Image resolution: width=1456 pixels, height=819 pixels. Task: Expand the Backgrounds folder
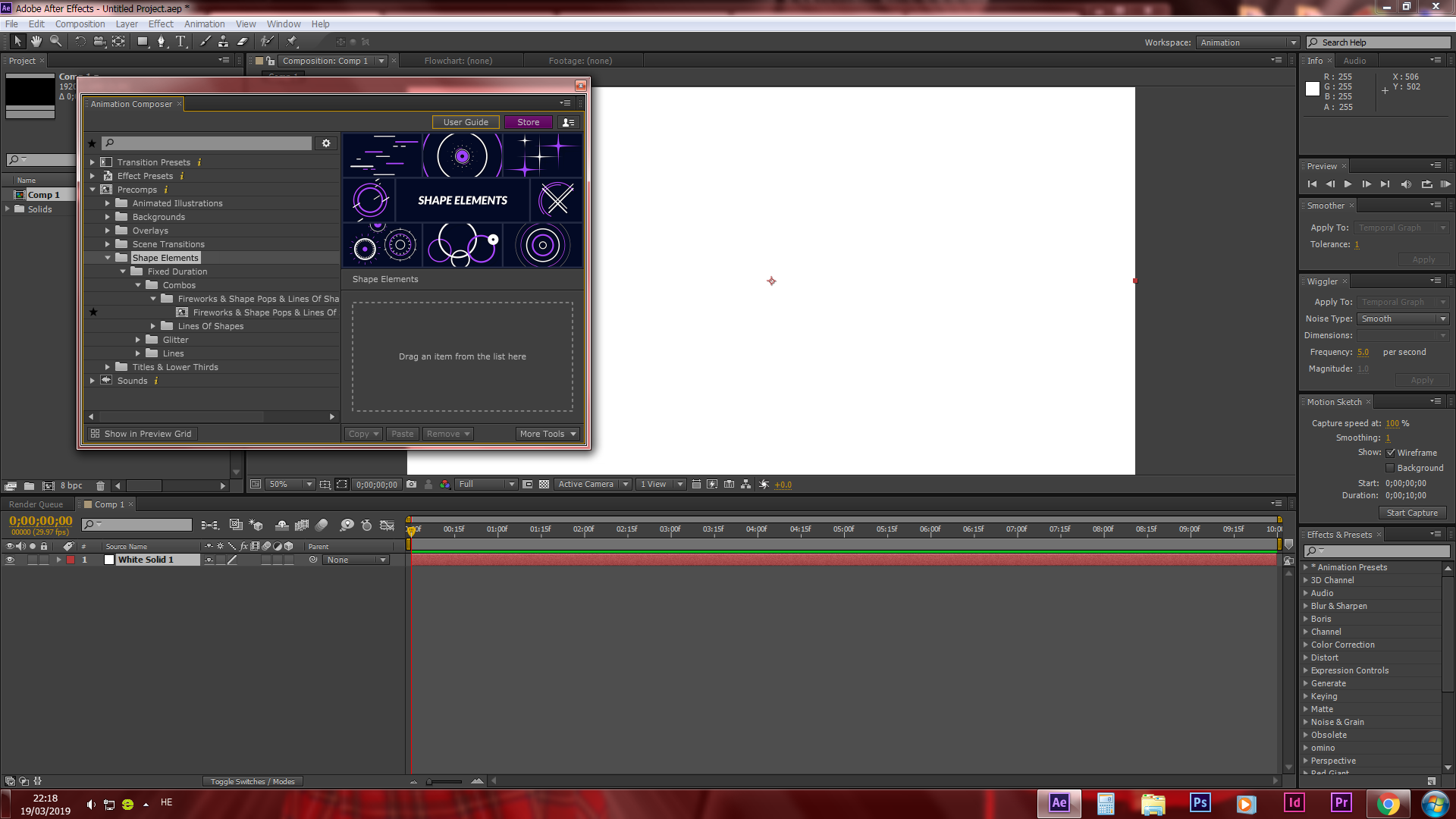click(x=108, y=217)
